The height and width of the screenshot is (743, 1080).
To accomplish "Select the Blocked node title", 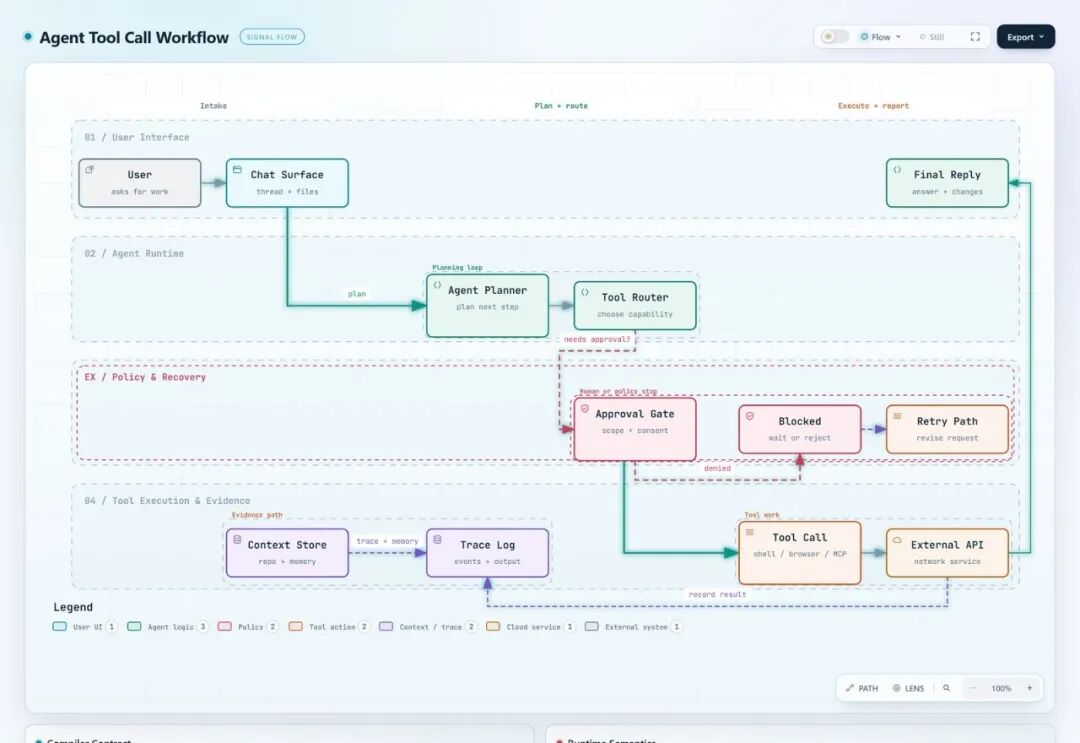I will pyautogui.click(x=800, y=421).
